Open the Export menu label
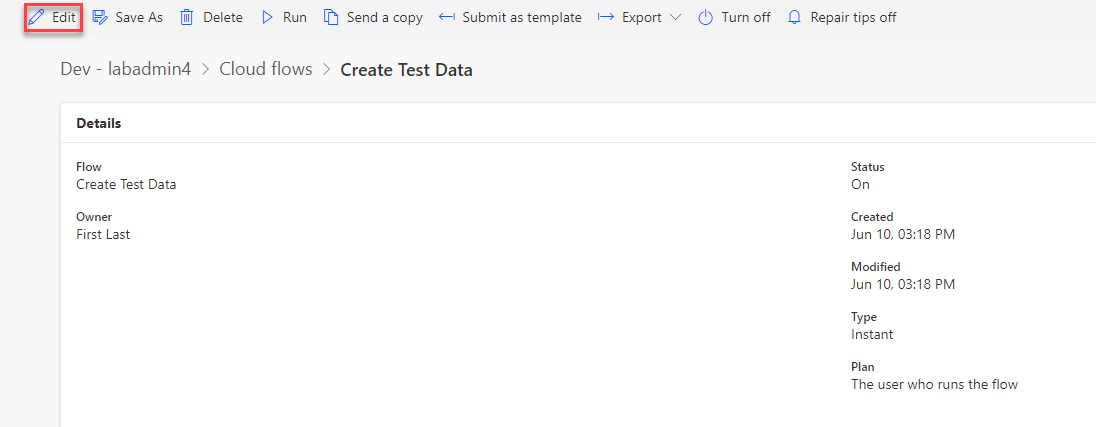The image size is (1096, 427). [641, 17]
